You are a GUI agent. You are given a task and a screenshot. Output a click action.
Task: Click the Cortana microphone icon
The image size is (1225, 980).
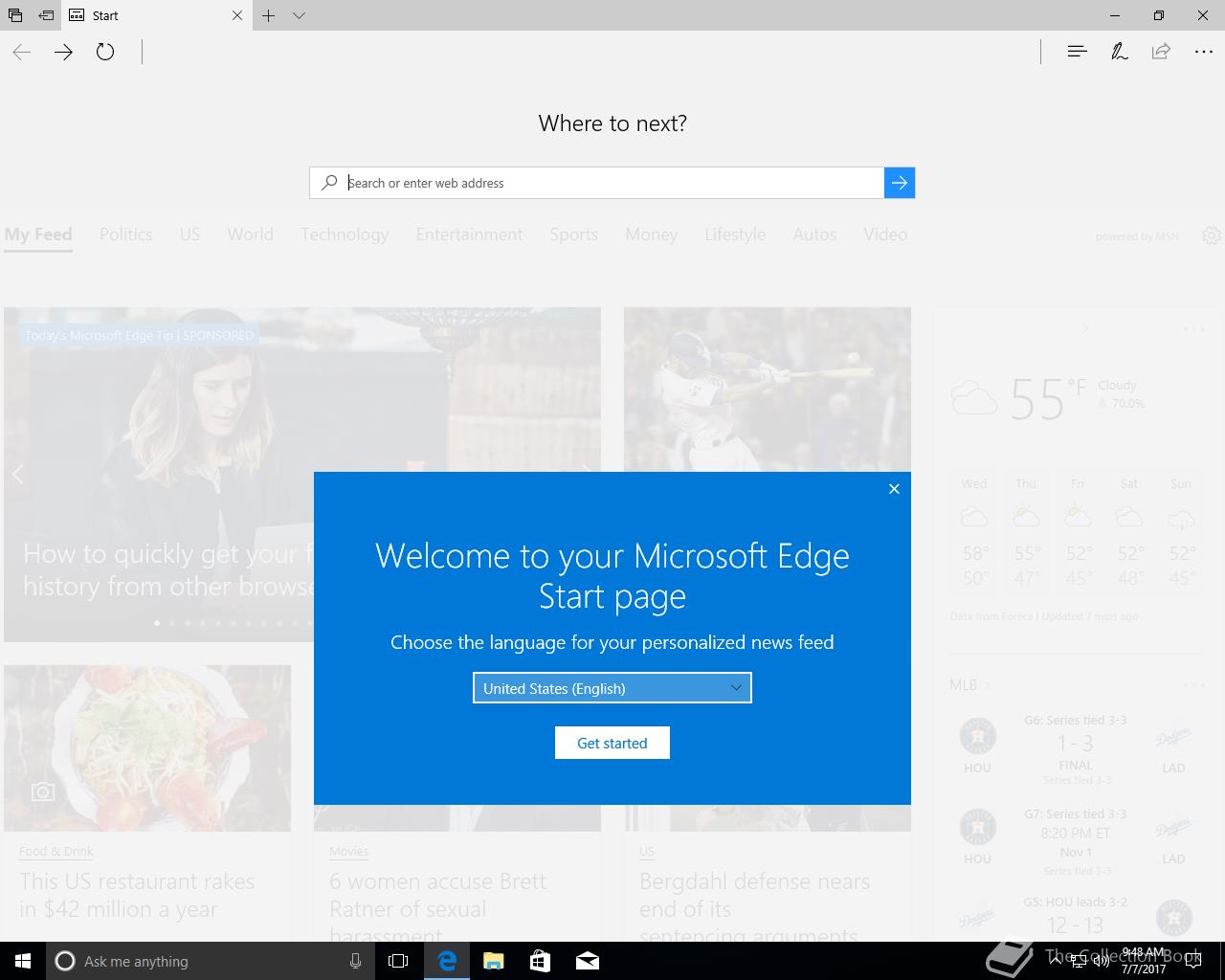pyautogui.click(x=355, y=961)
